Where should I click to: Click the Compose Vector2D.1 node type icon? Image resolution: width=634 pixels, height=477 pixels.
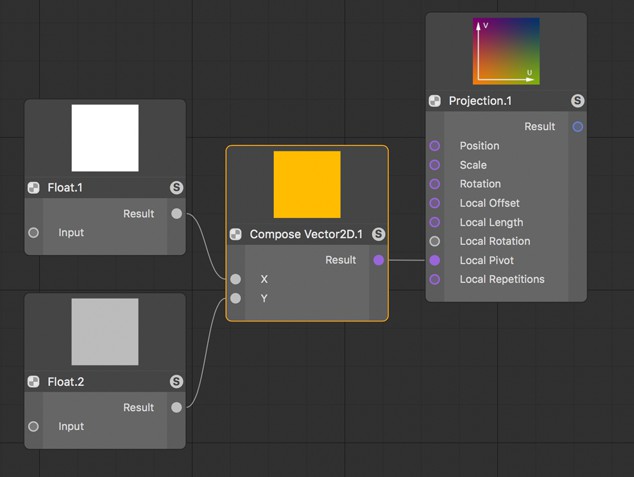pos(236,234)
